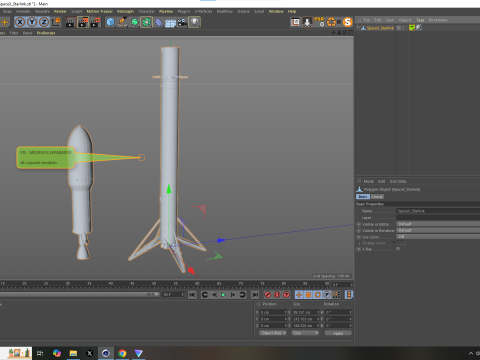This screenshot has height=360, width=480.
Task: Click the red-frame render region icon
Action: pos(295,22)
